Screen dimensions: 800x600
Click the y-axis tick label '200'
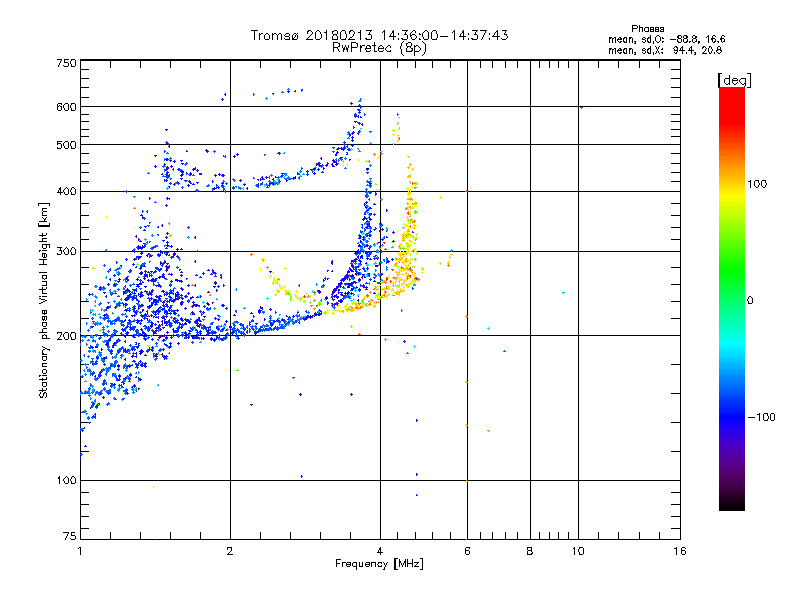pos(66,336)
